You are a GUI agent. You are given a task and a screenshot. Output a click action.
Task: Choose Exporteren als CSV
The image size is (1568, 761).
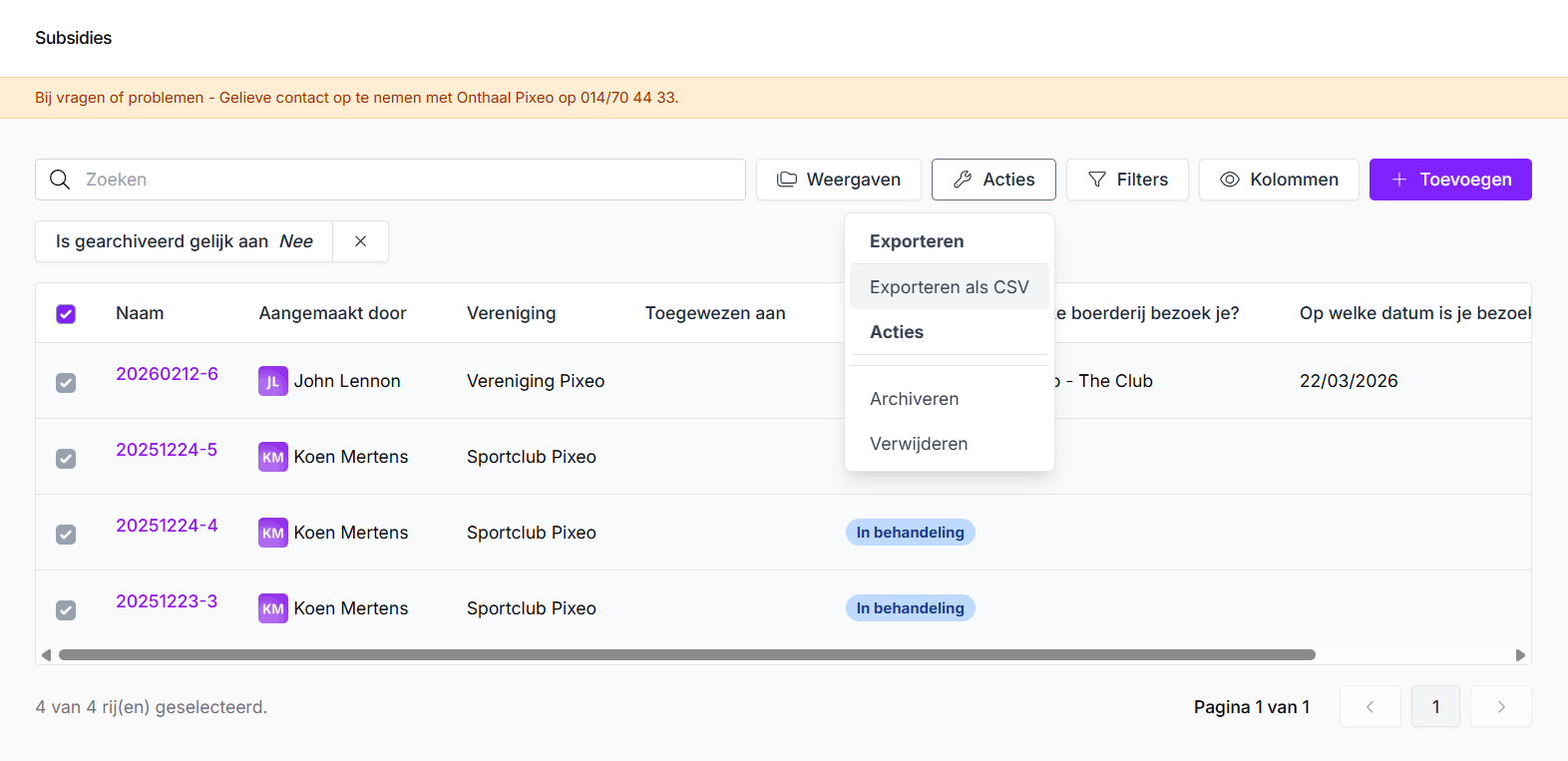click(x=949, y=287)
